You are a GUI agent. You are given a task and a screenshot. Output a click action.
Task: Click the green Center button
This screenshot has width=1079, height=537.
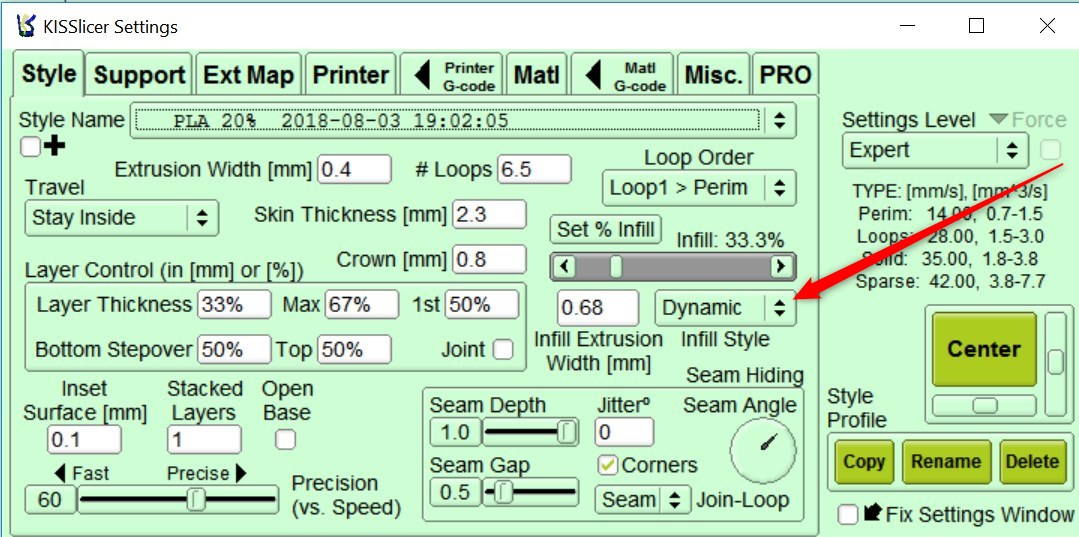click(984, 349)
